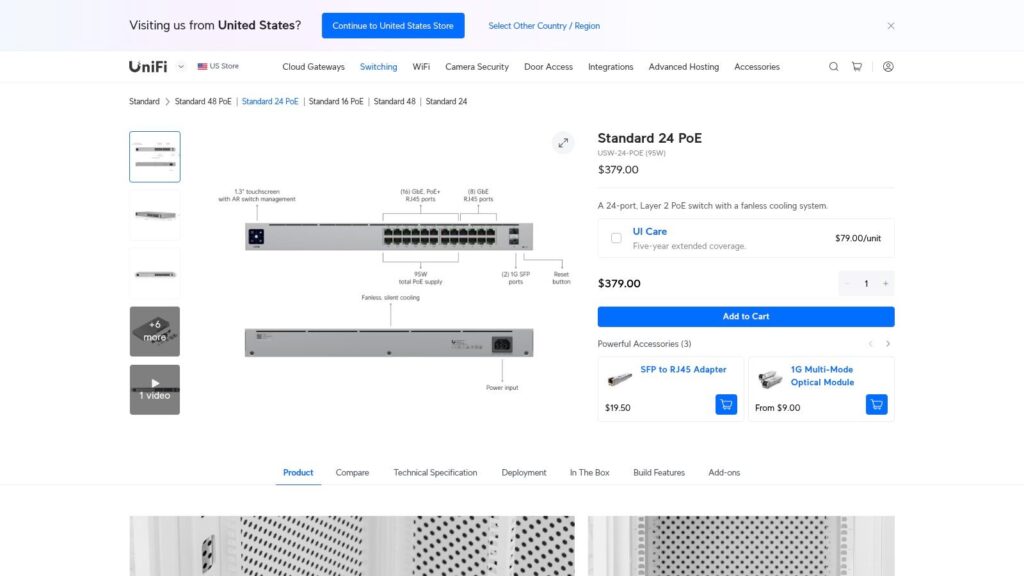The width and height of the screenshot is (1024, 576).
Task: Open Door Access menu
Action: point(549,67)
